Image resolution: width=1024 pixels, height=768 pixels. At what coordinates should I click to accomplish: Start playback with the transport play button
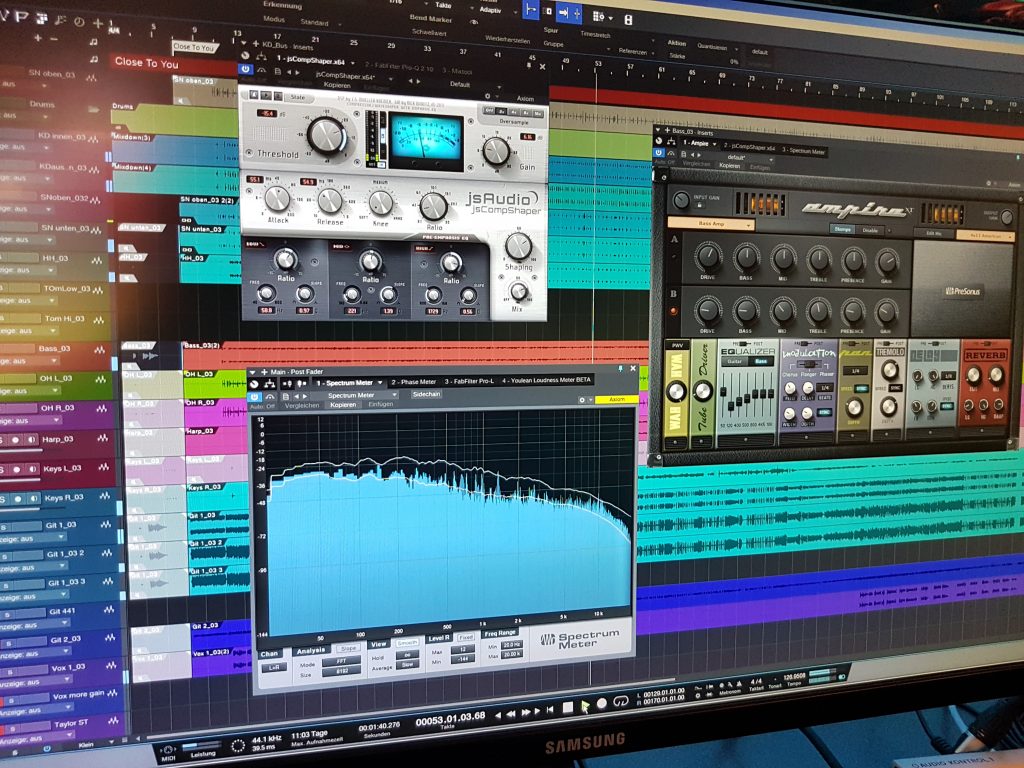pyautogui.click(x=584, y=706)
